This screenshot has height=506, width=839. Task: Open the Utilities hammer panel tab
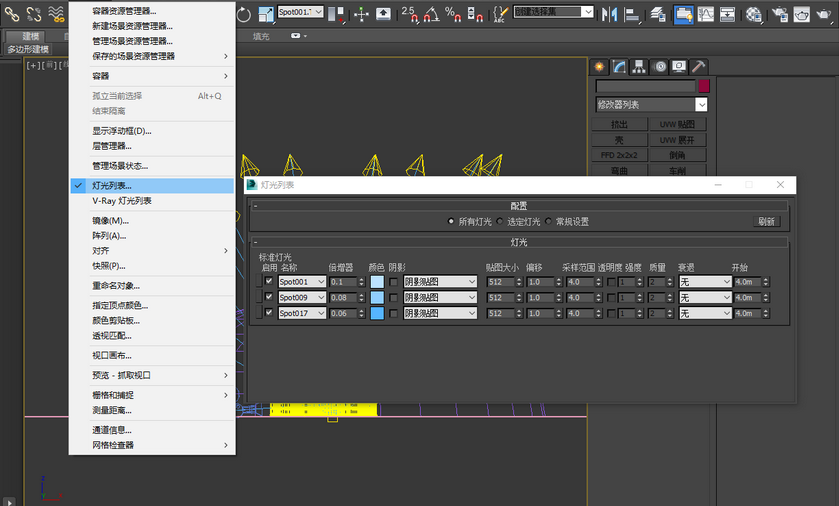coord(698,66)
